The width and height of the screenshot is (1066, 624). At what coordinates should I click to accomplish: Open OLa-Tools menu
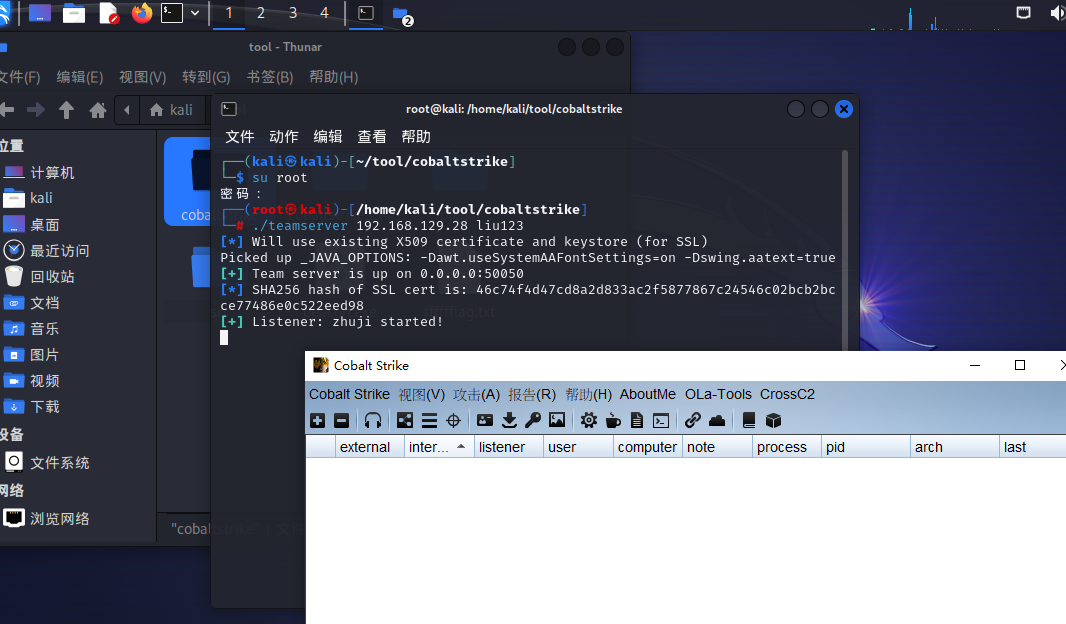(718, 394)
